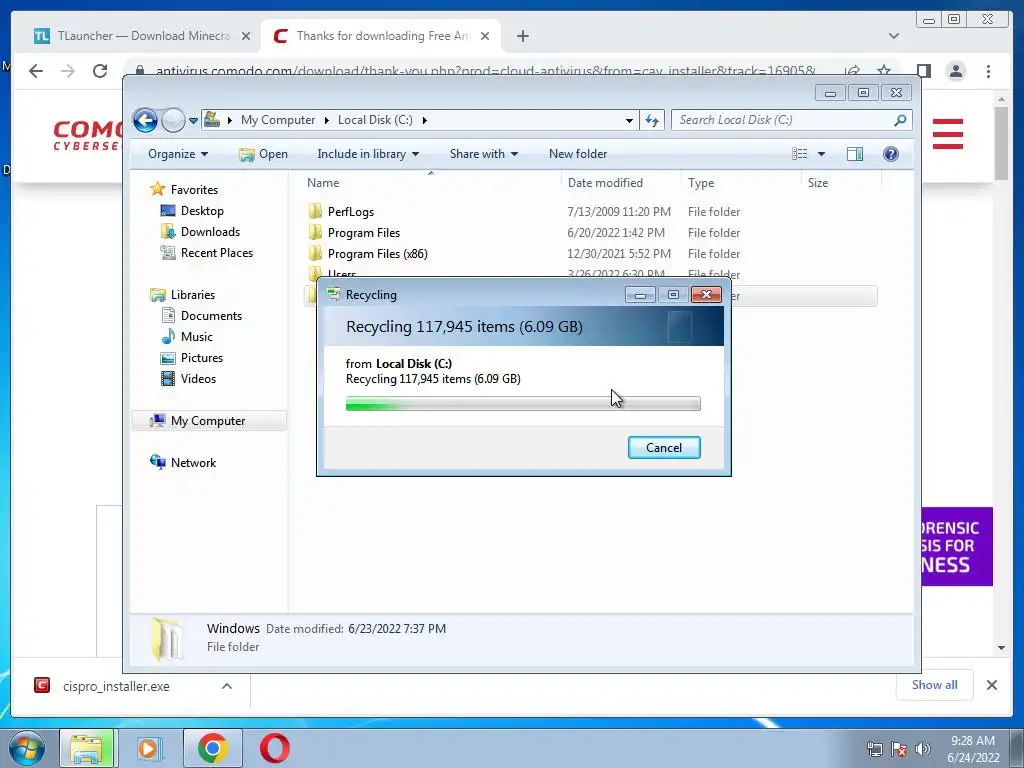Viewport: 1024px width, 768px height.
Task: Open a new browser tab with the plus icon
Action: (x=522, y=36)
